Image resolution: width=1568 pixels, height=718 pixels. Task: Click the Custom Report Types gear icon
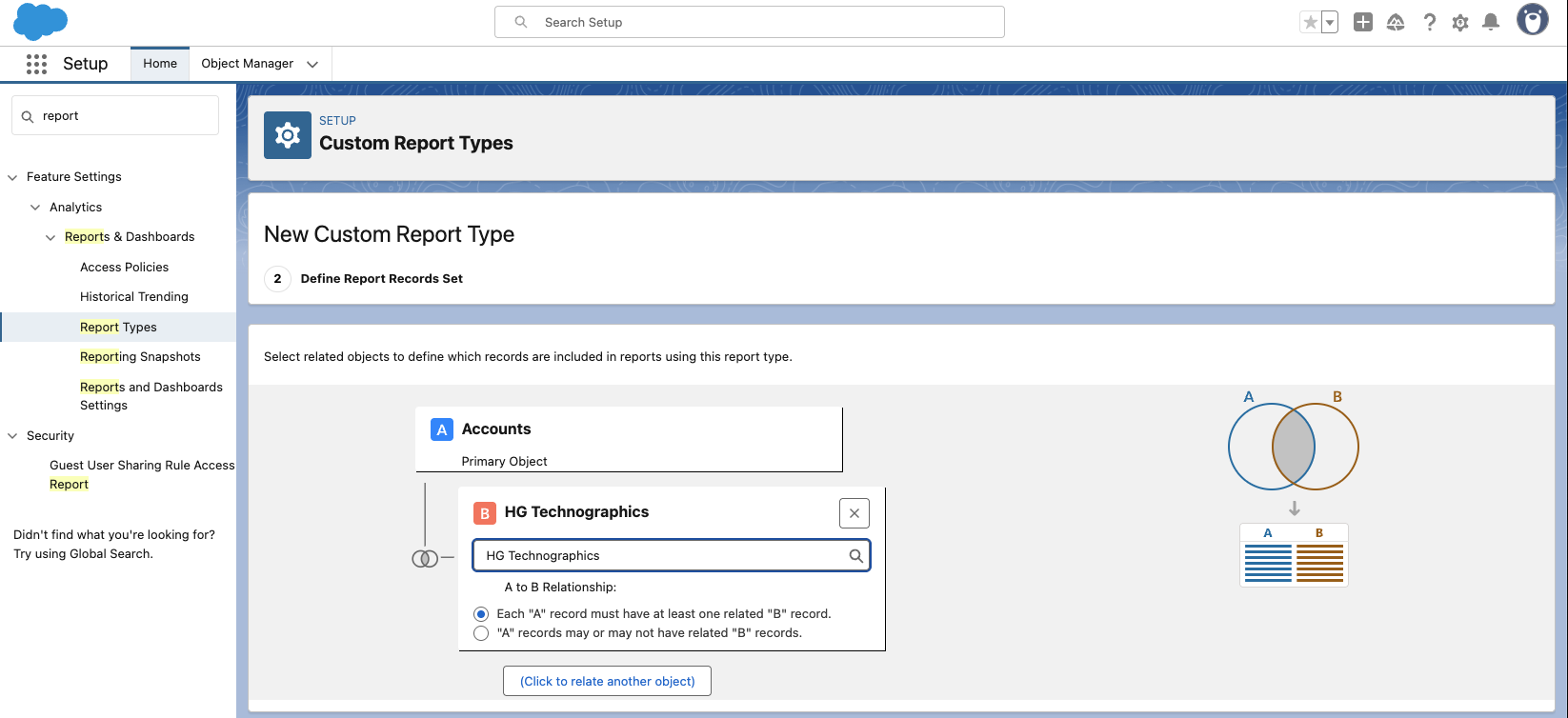[x=288, y=135]
